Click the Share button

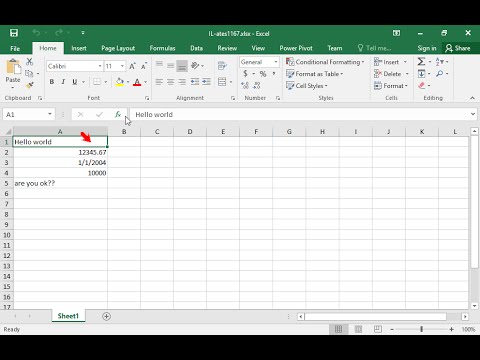coord(458,48)
